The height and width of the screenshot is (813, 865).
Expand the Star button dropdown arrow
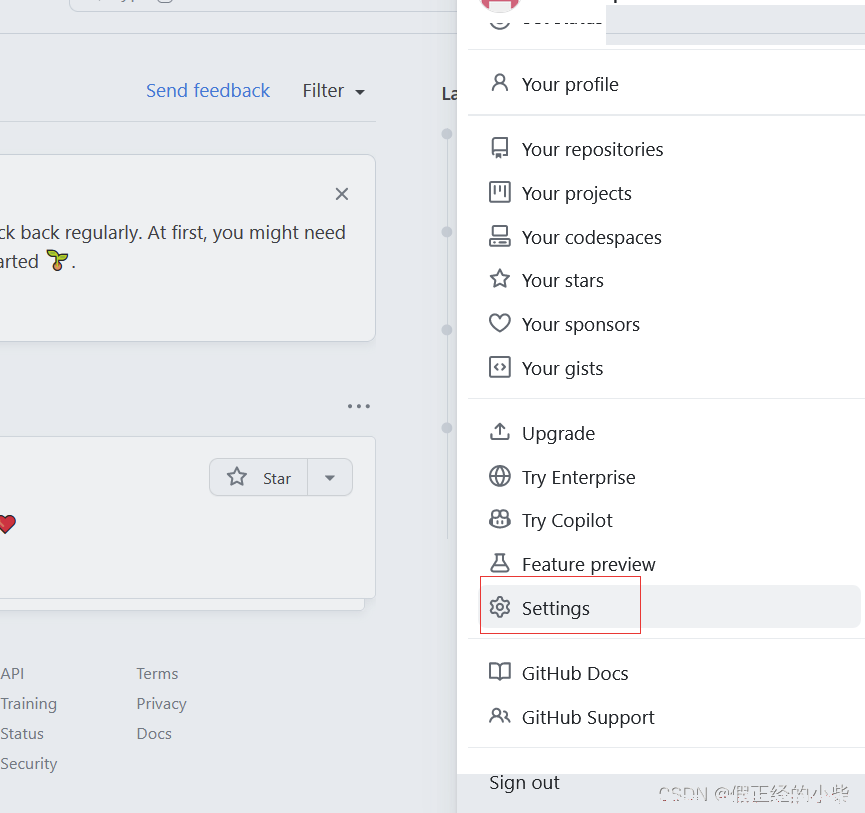point(330,478)
